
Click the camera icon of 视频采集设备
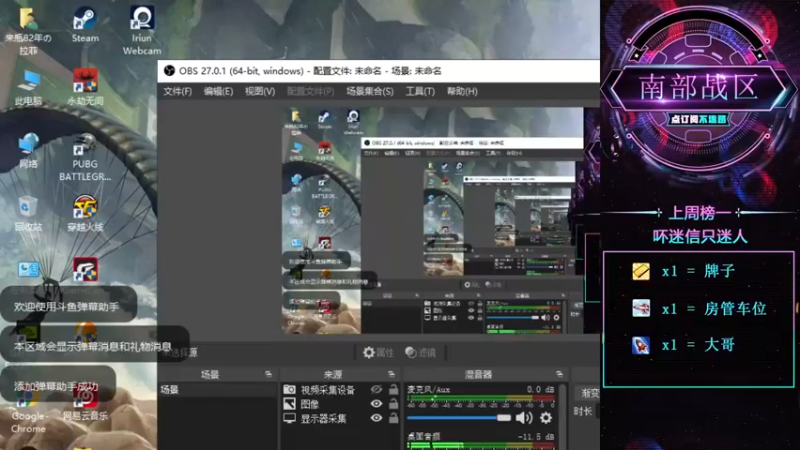tap(289, 389)
